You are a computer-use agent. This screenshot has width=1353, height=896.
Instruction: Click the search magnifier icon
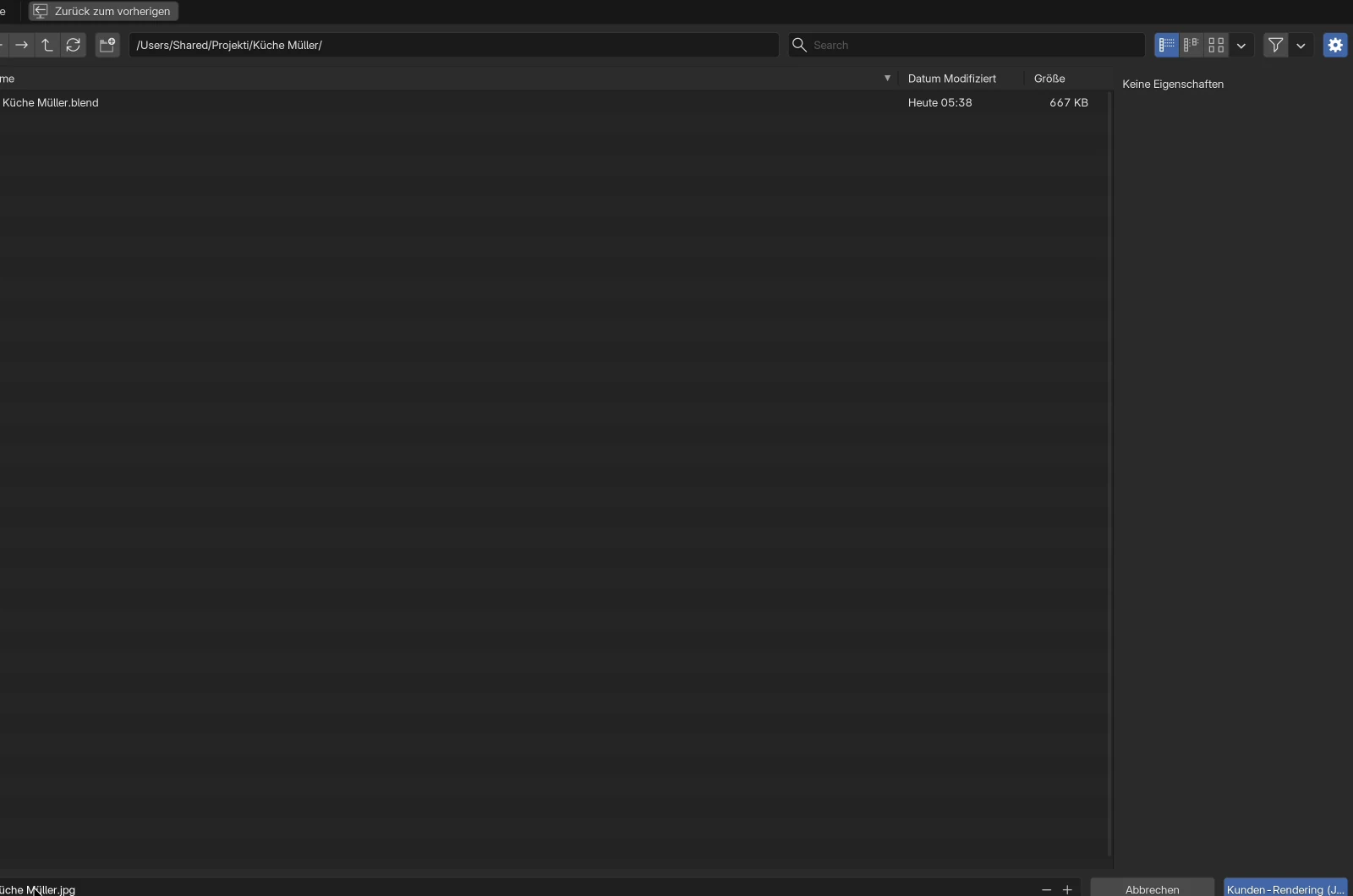coord(799,45)
